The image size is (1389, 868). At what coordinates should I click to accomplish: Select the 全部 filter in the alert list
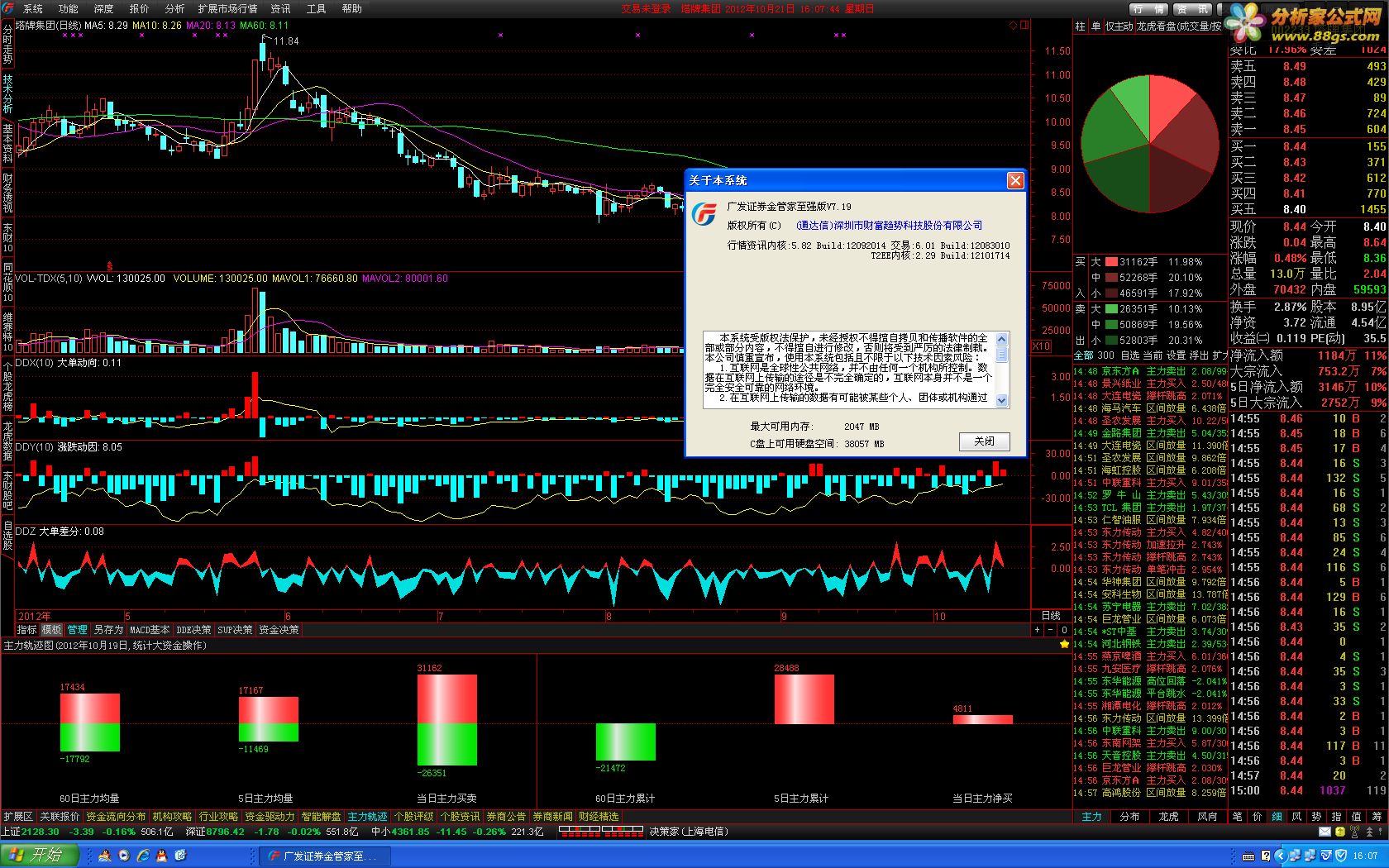(1083, 355)
